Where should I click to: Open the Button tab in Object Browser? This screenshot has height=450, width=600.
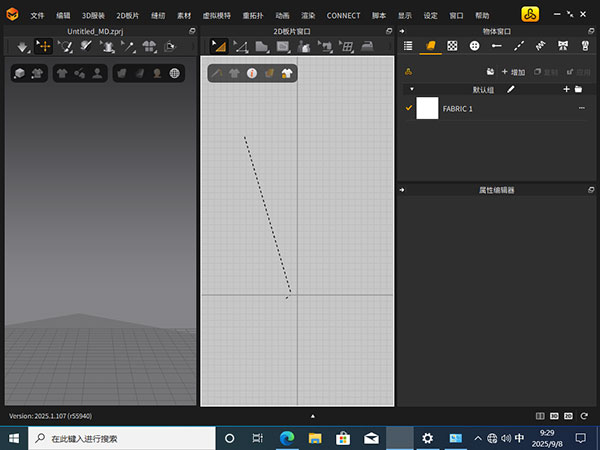pos(474,46)
